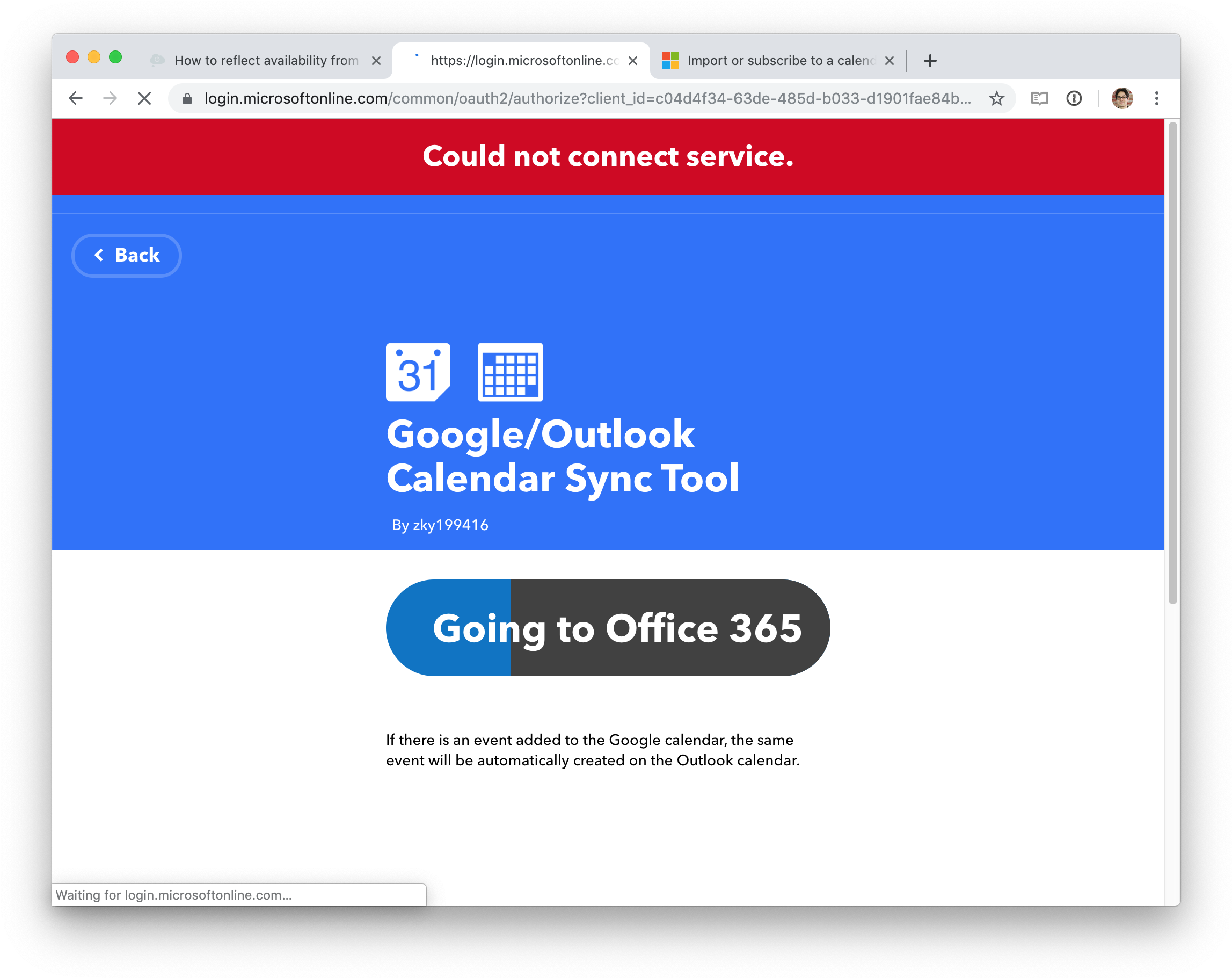Click the 1Password extension icon

[1074, 98]
